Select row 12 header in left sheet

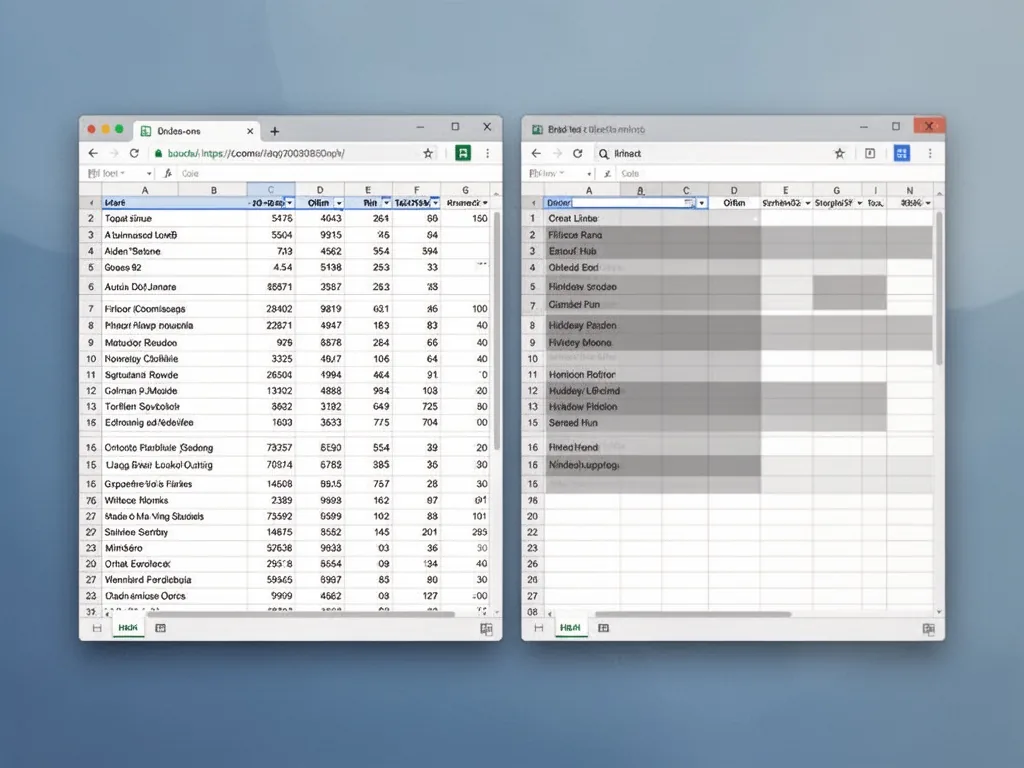(91, 391)
